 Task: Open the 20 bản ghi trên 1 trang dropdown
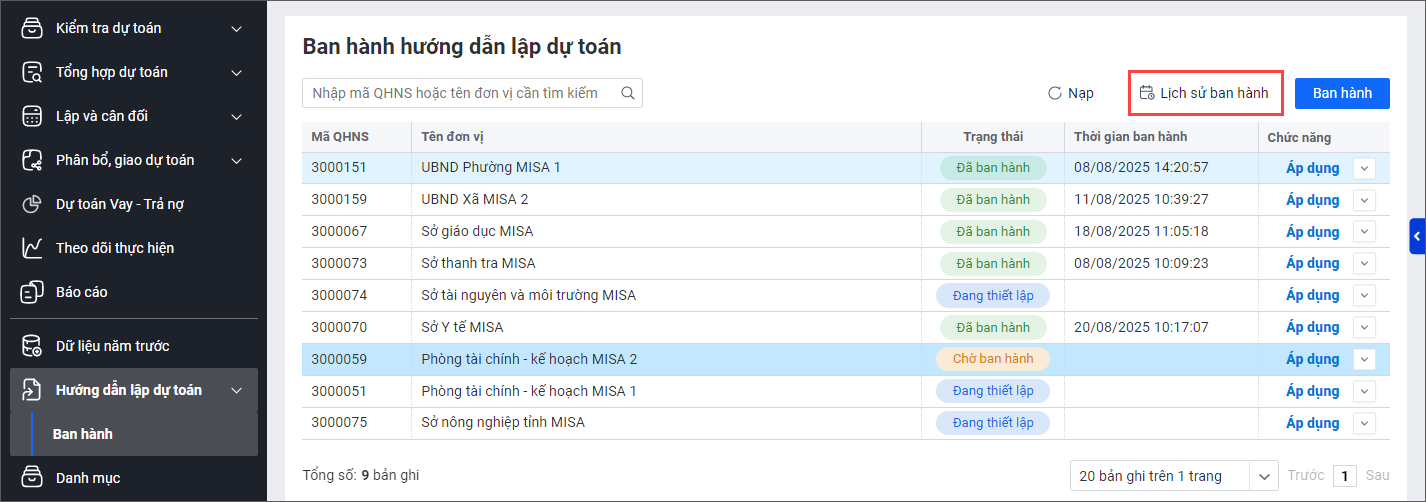pos(1174,476)
